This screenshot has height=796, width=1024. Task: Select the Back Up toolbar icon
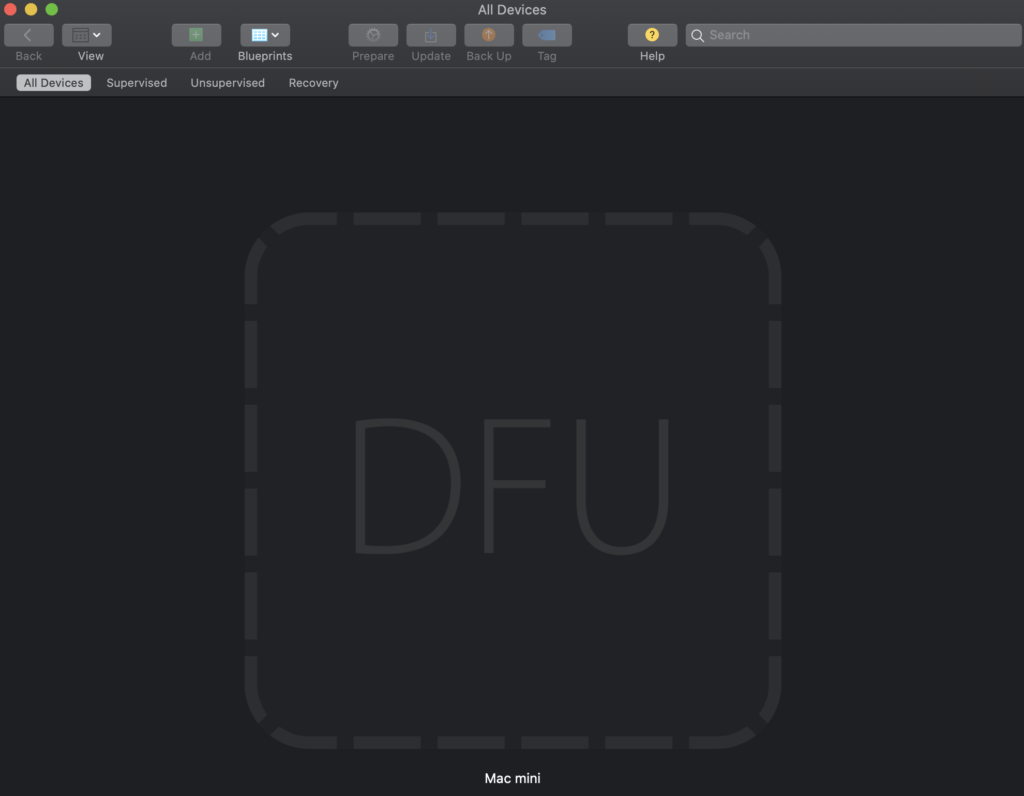[x=489, y=35]
